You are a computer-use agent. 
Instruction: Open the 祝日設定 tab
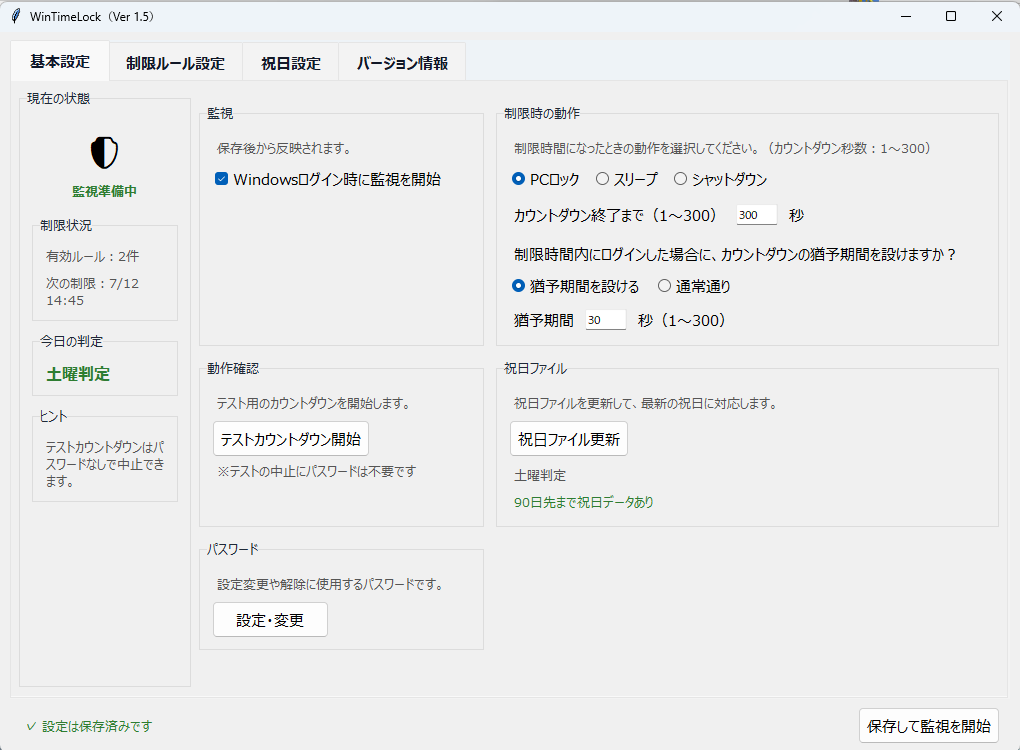tap(291, 63)
